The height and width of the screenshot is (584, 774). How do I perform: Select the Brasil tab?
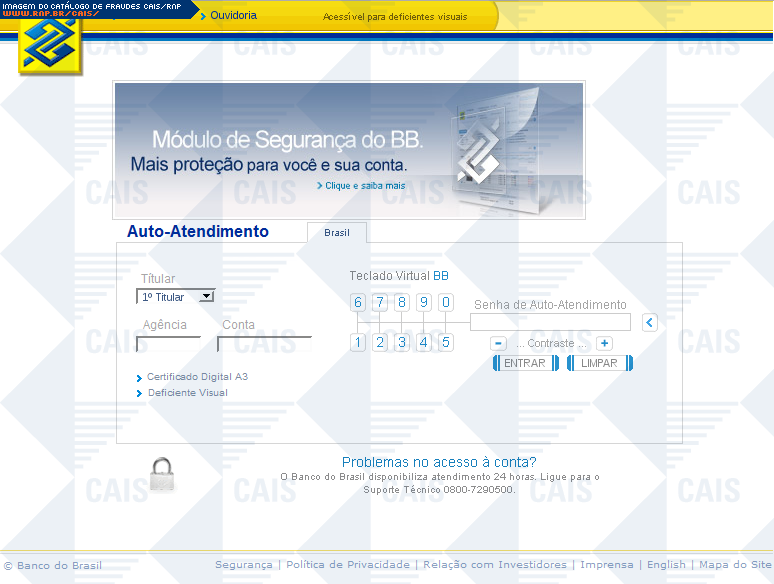click(337, 233)
